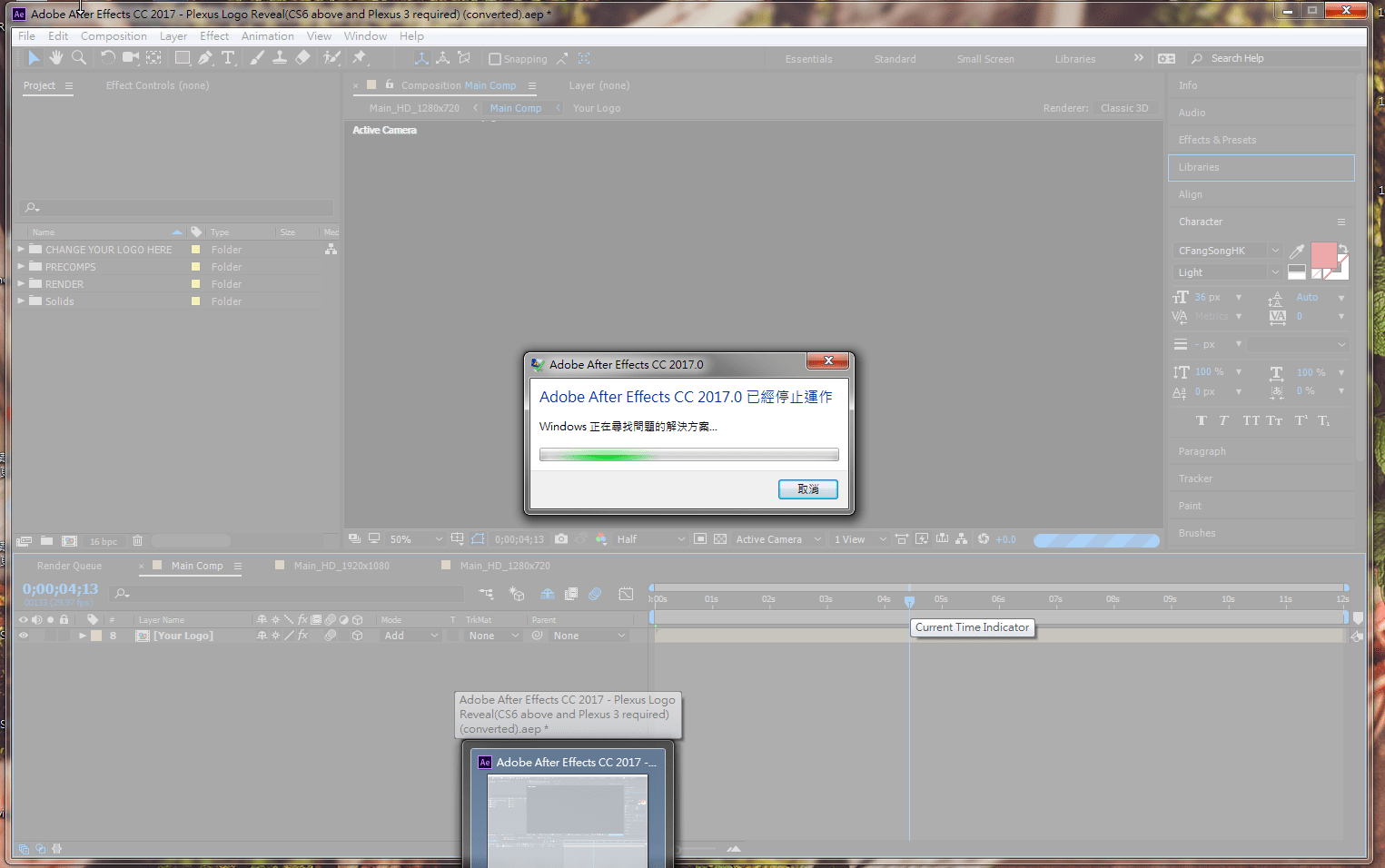This screenshot has width=1385, height=868.
Task: Select the Brush tool
Action: (257, 58)
